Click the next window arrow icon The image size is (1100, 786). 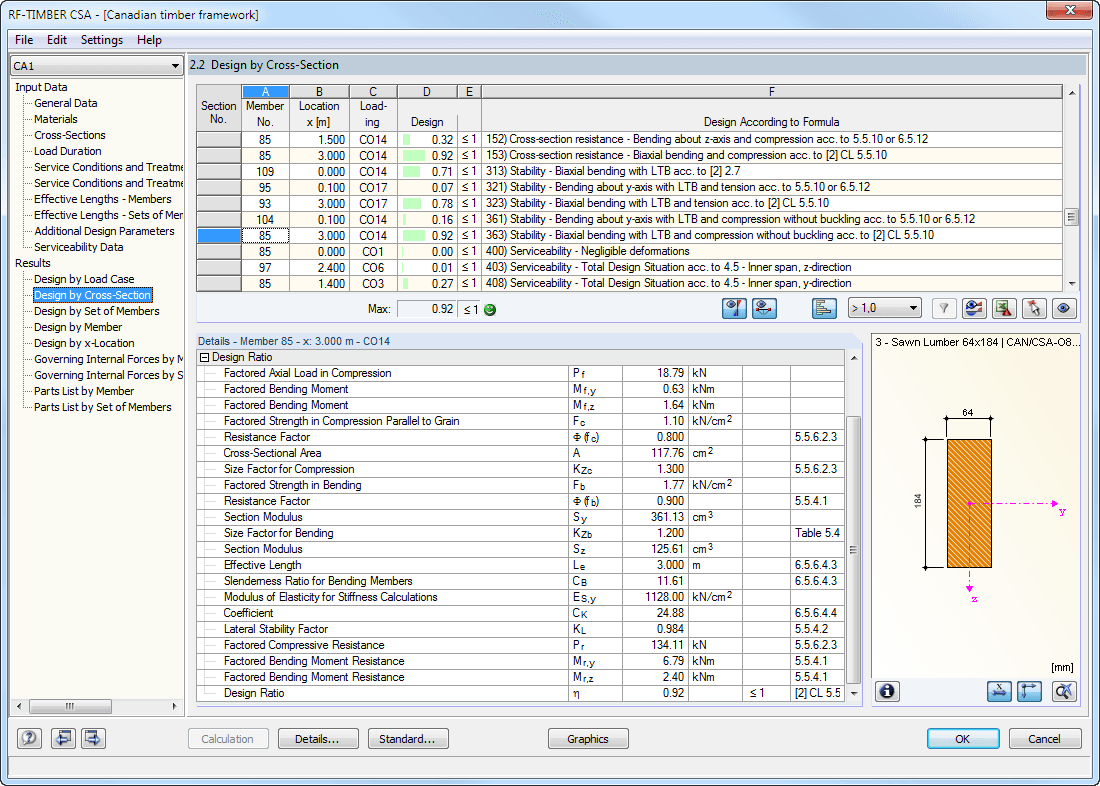point(93,738)
